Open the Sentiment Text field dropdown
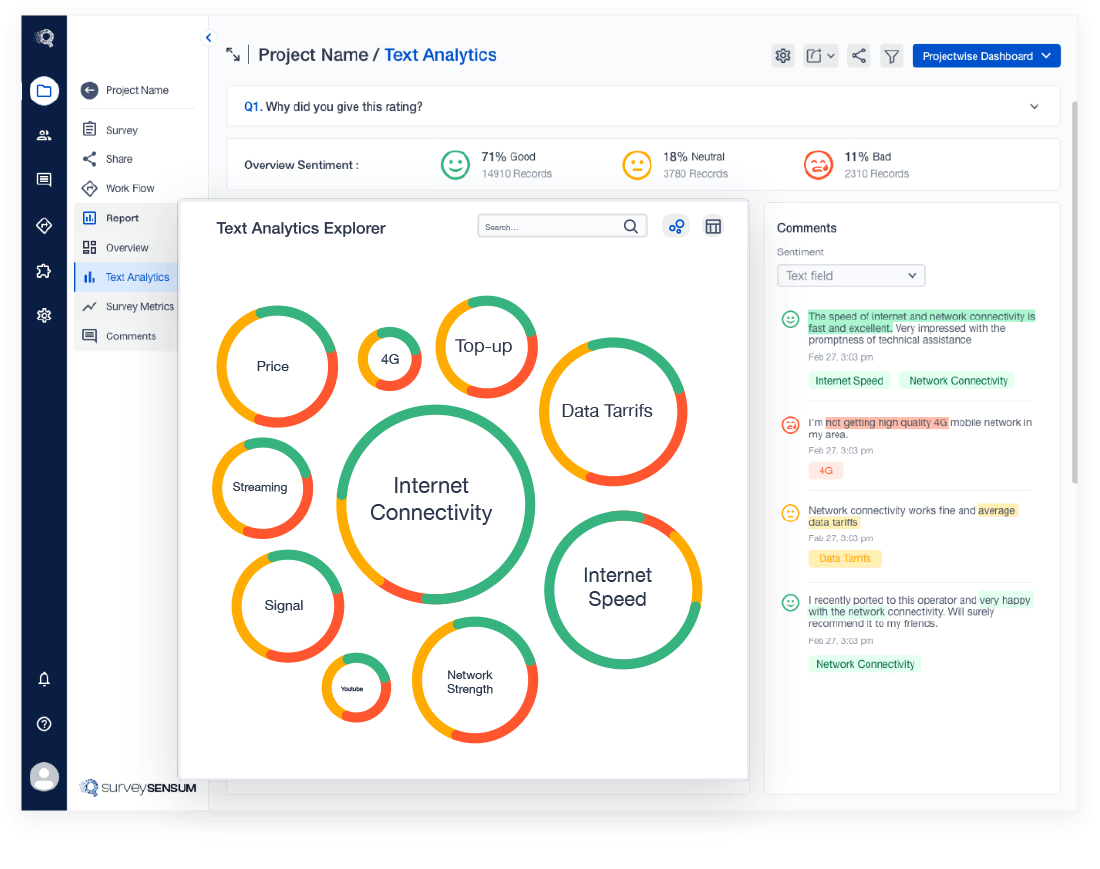Viewport: 1100px width, 869px height. pos(850,276)
